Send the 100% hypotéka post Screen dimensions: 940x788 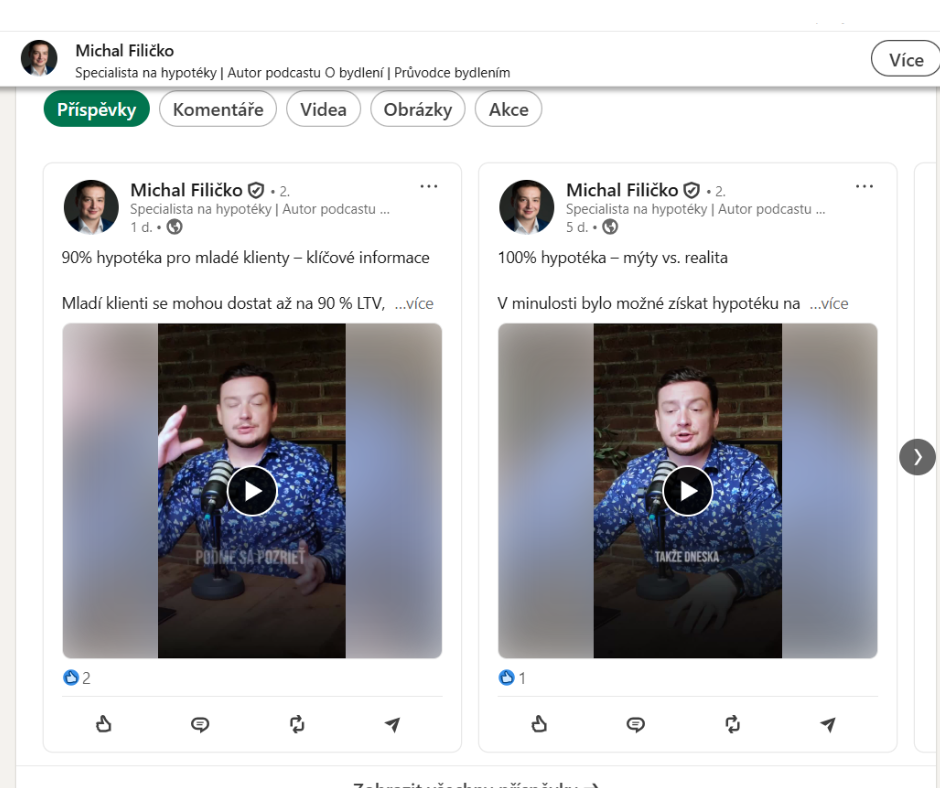828,724
